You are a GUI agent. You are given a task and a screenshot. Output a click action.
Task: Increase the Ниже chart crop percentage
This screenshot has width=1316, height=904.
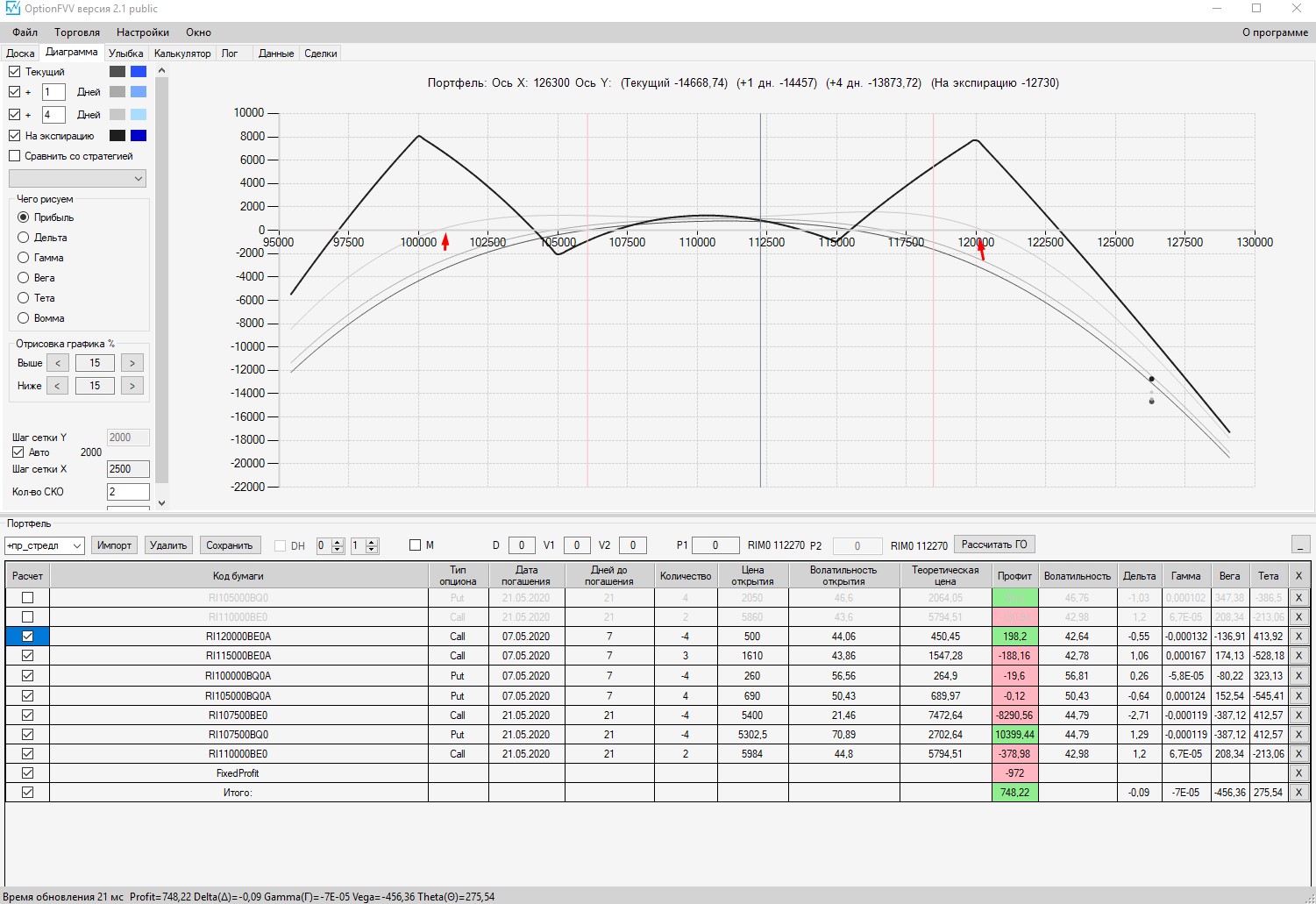tap(132, 386)
